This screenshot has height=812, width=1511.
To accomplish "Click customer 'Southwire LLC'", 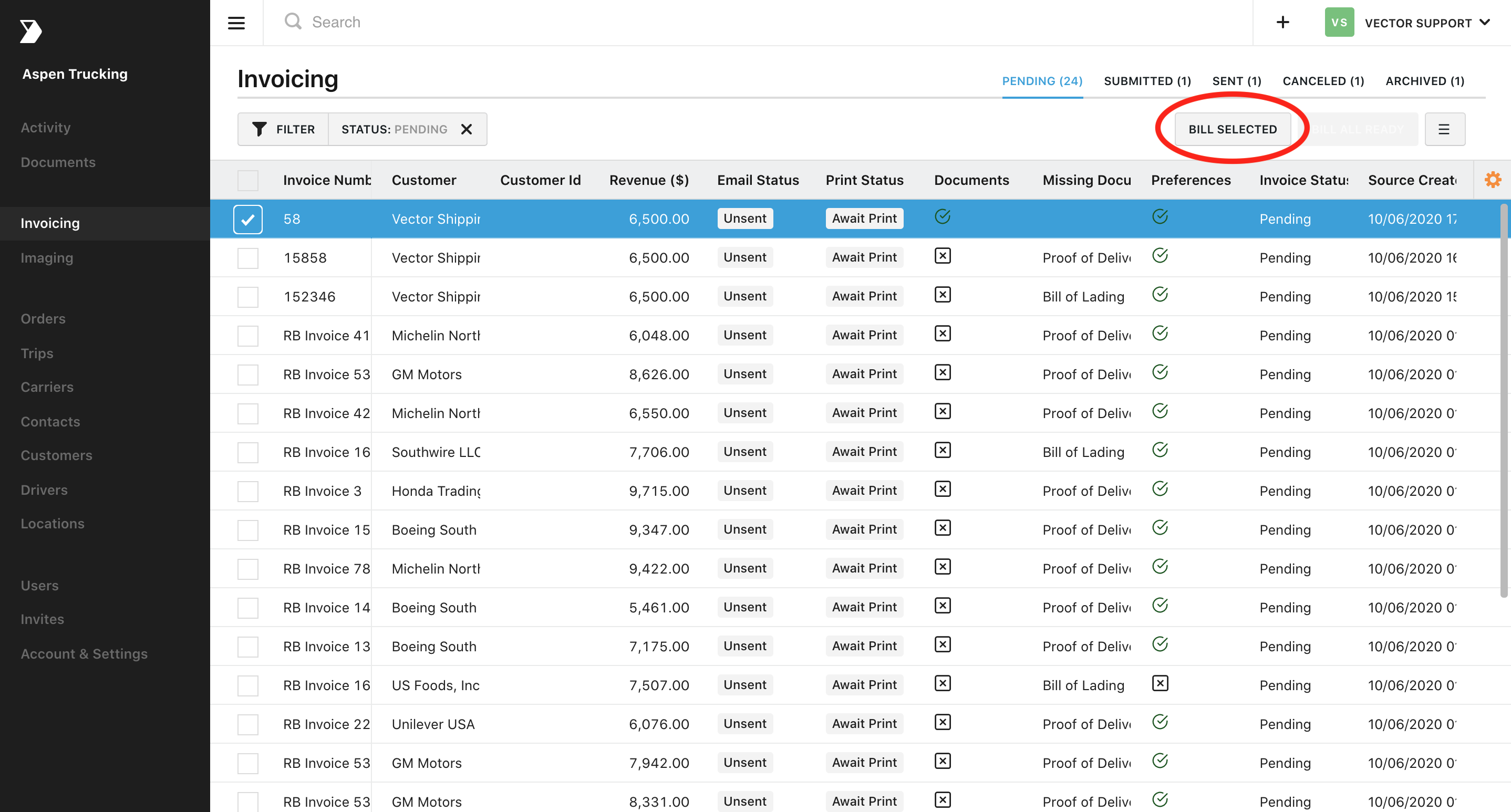I will click(x=436, y=452).
